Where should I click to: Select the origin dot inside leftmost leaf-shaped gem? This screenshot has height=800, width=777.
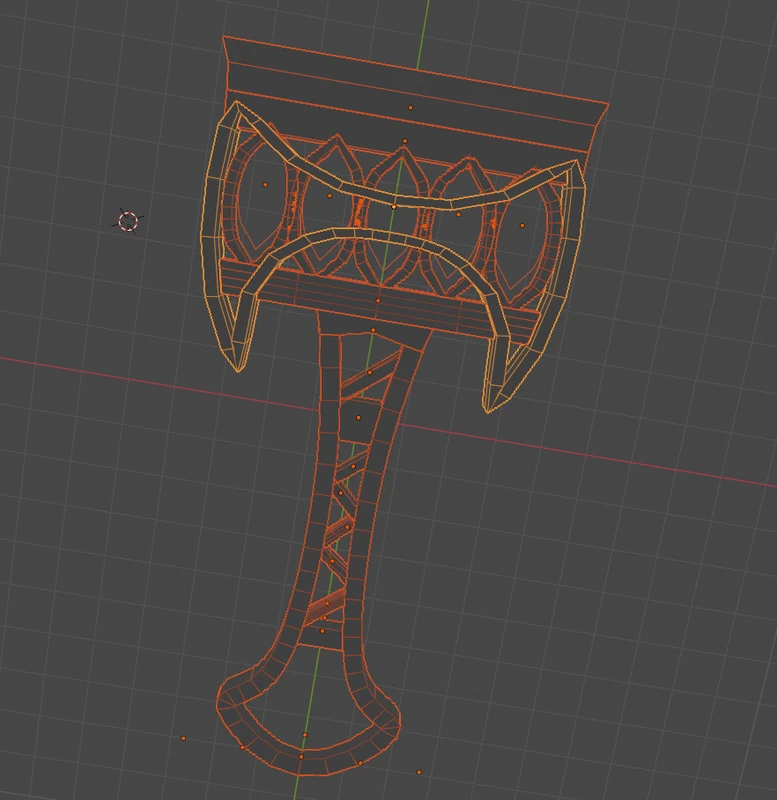coord(265,185)
